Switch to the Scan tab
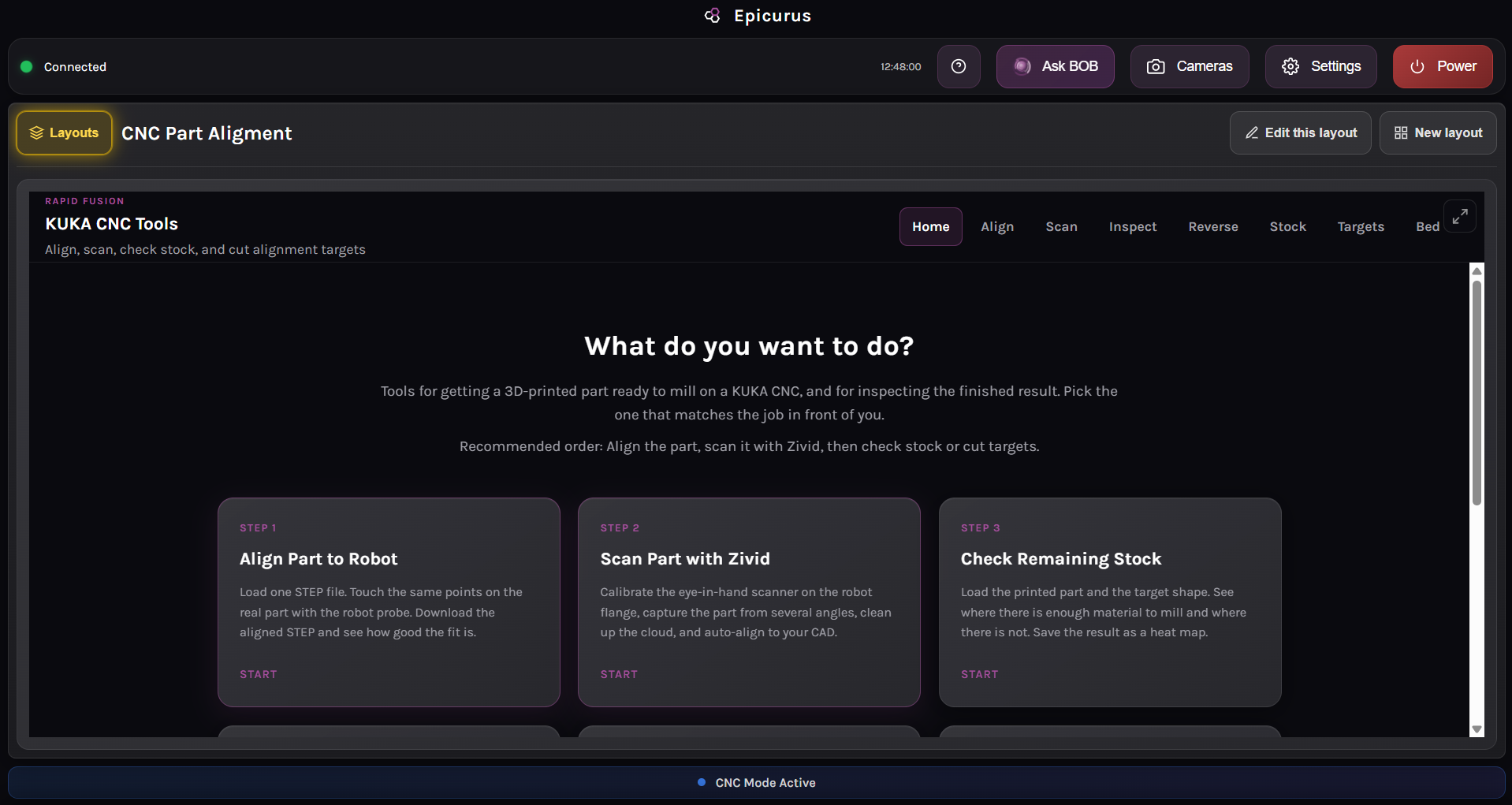 (1061, 226)
